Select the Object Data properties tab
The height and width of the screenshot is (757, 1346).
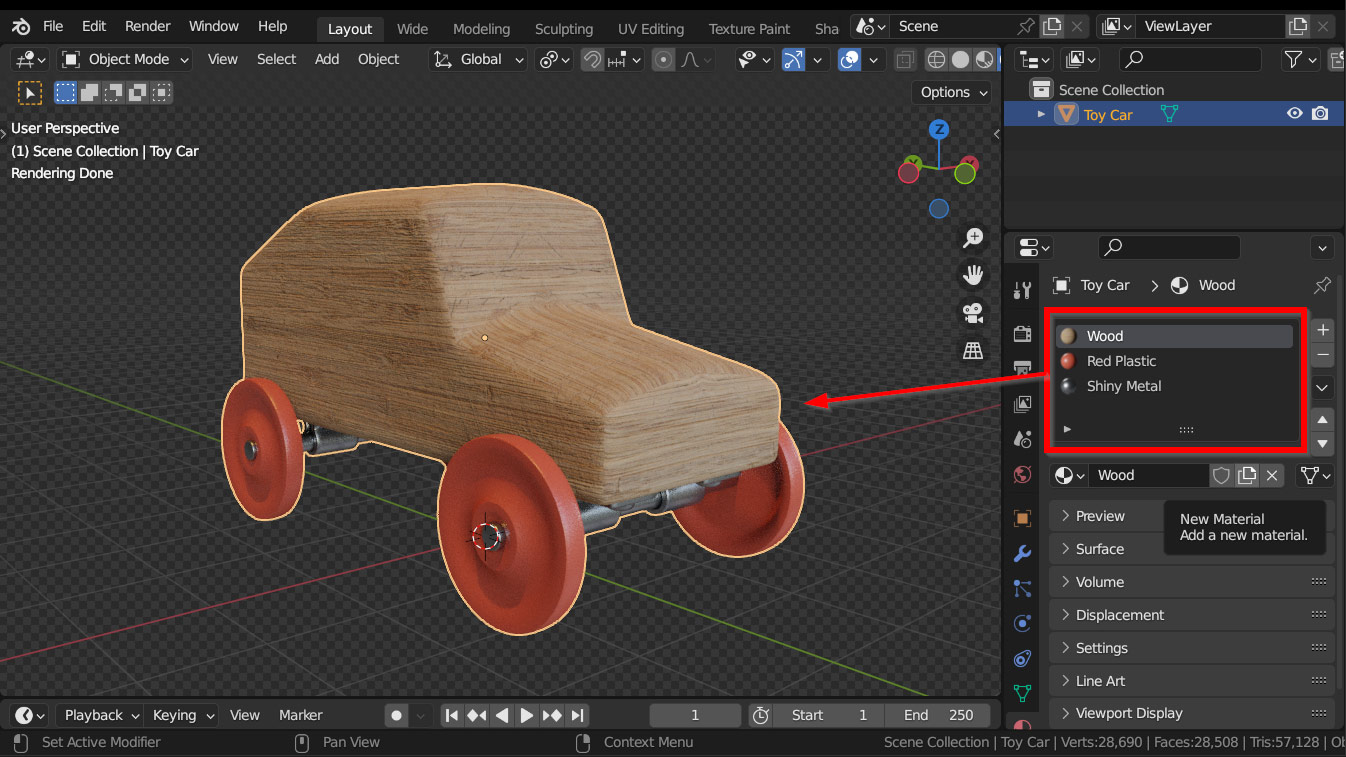click(1022, 693)
